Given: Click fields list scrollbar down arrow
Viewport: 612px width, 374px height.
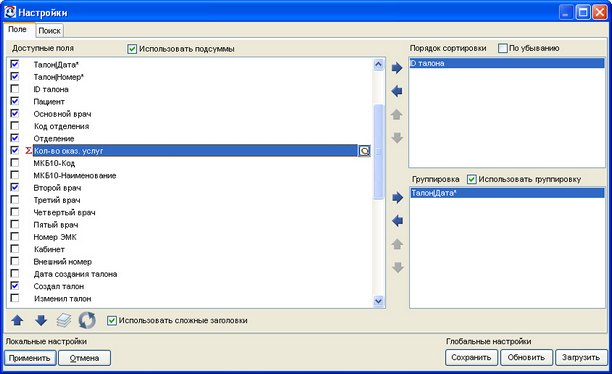Looking at the screenshot, I should pos(378,301).
